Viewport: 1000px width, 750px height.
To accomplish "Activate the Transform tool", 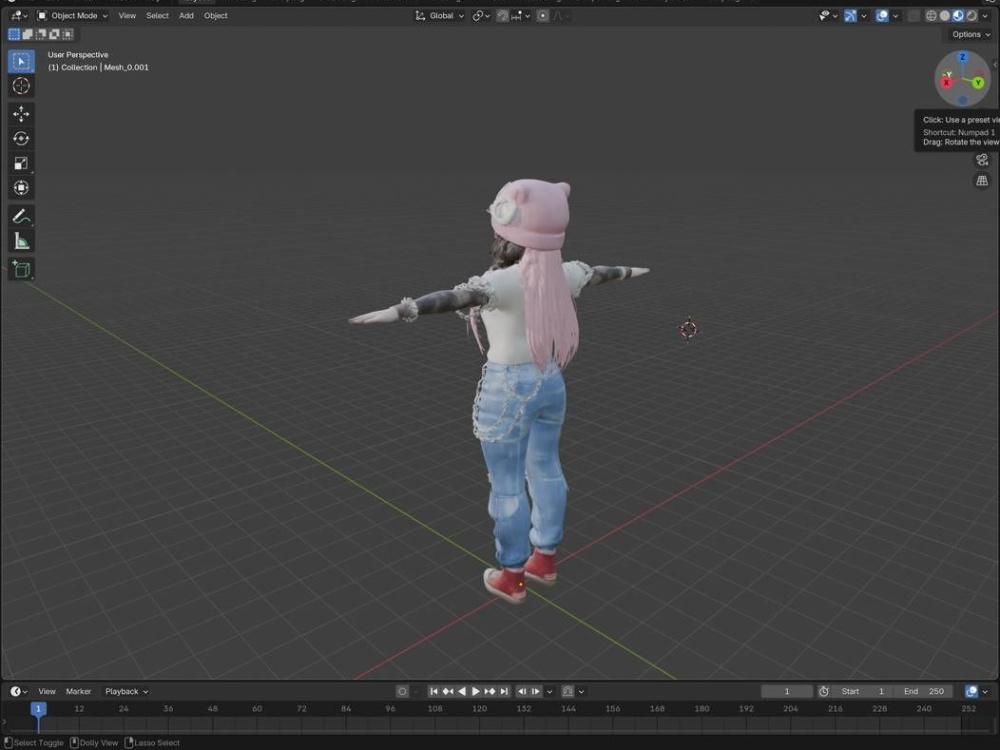I will [21, 188].
